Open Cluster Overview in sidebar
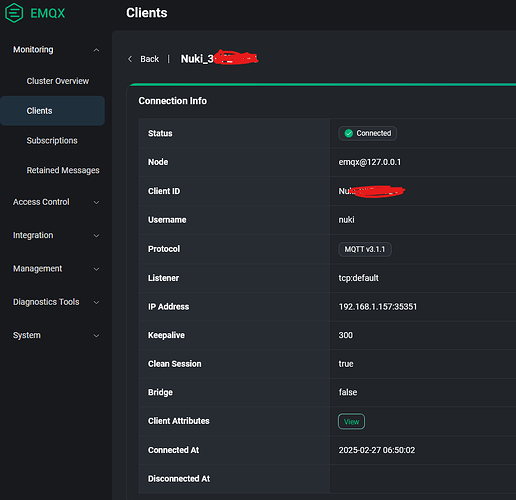This screenshot has width=516, height=500. click(58, 81)
